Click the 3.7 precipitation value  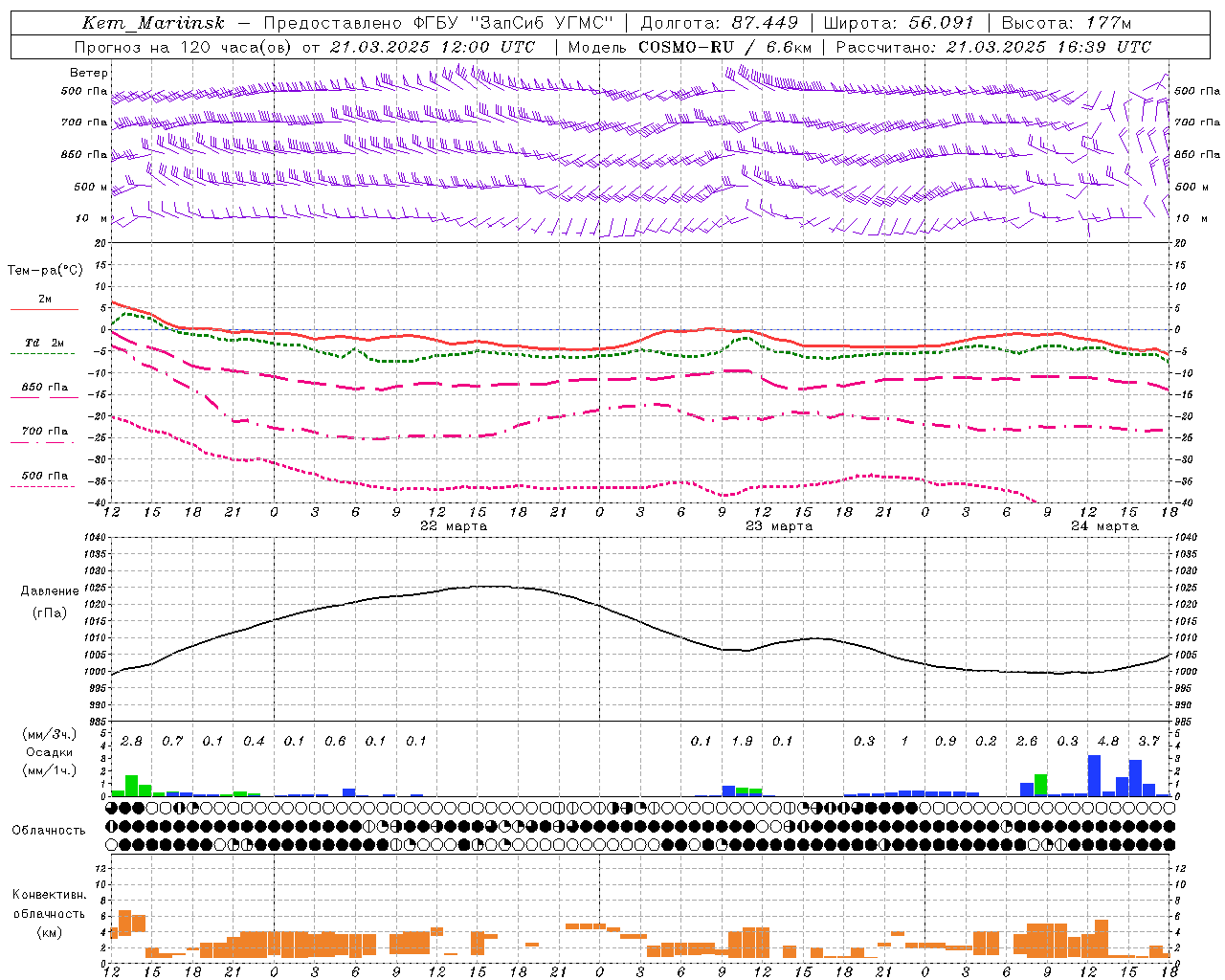[x=1149, y=742]
